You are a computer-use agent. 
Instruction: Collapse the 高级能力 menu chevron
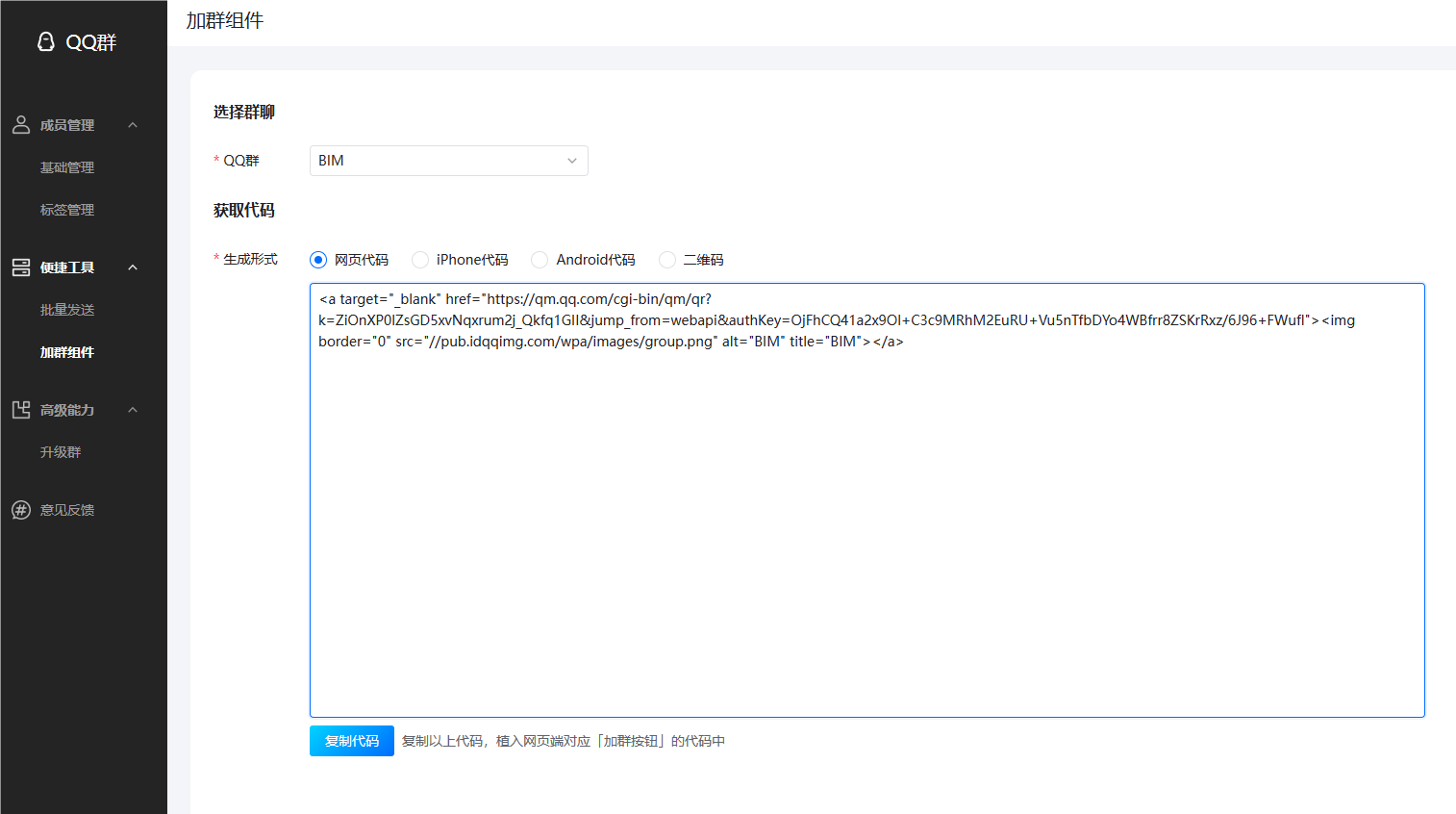[133, 410]
